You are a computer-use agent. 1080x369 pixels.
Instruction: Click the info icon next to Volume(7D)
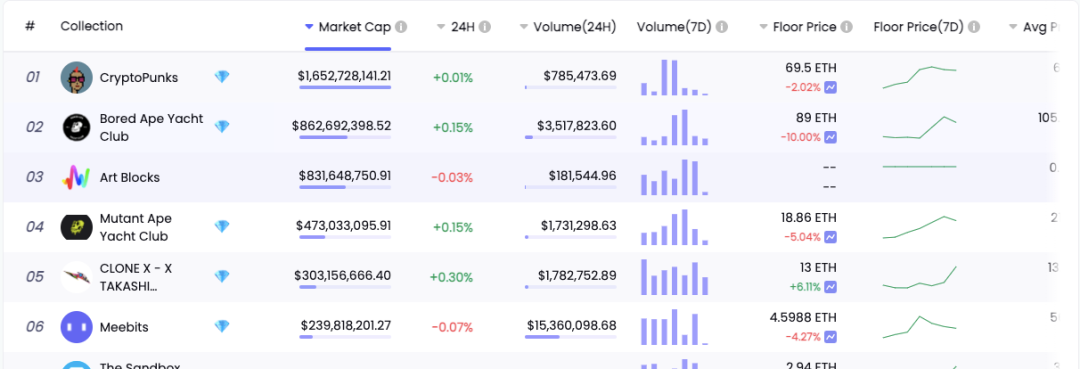point(722,27)
